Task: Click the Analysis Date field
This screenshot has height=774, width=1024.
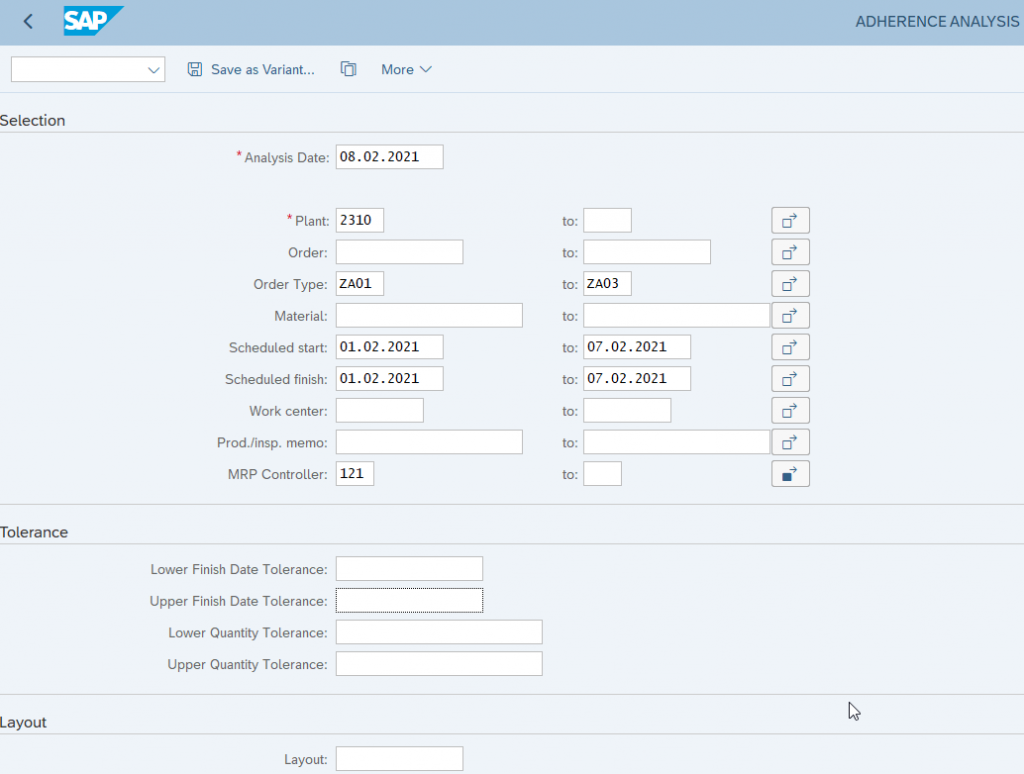Action: 389,157
